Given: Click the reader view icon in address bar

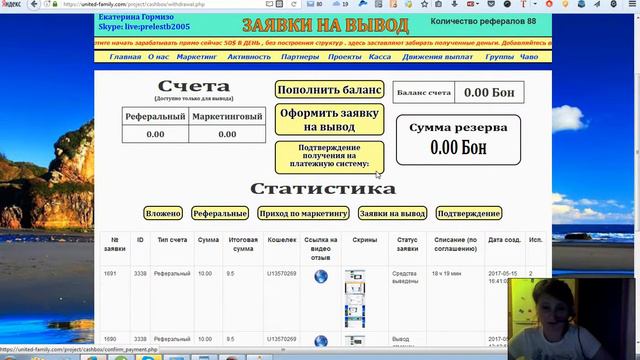Looking at the screenshot, I should coord(269,4).
